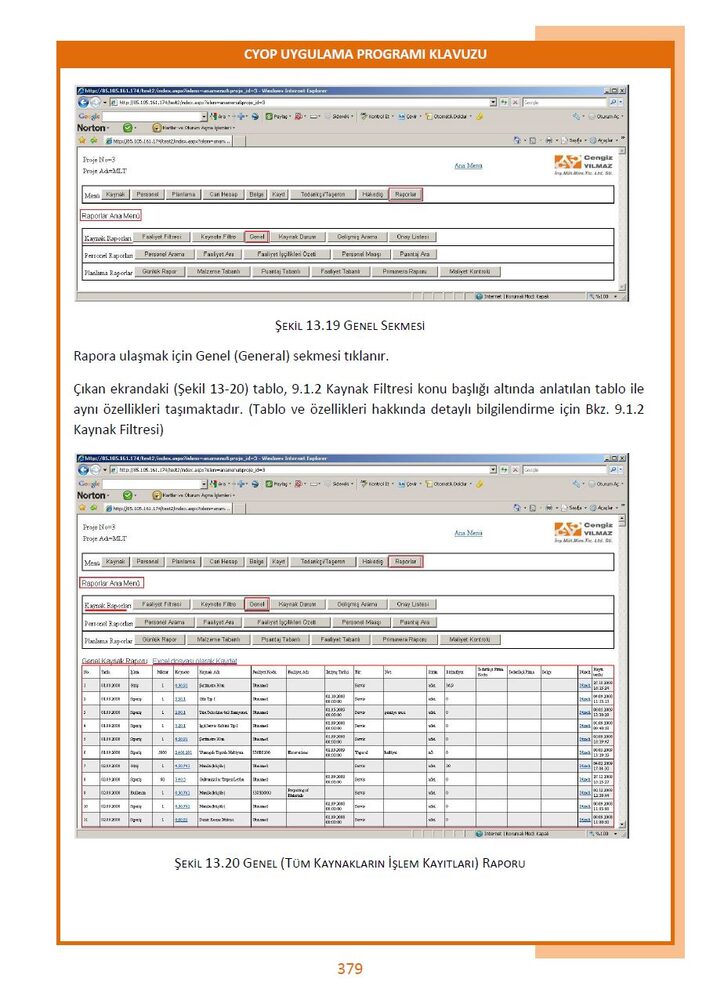Open the zoom level dropdown in the upper status bar
706x1000 pixels.
click(615, 297)
